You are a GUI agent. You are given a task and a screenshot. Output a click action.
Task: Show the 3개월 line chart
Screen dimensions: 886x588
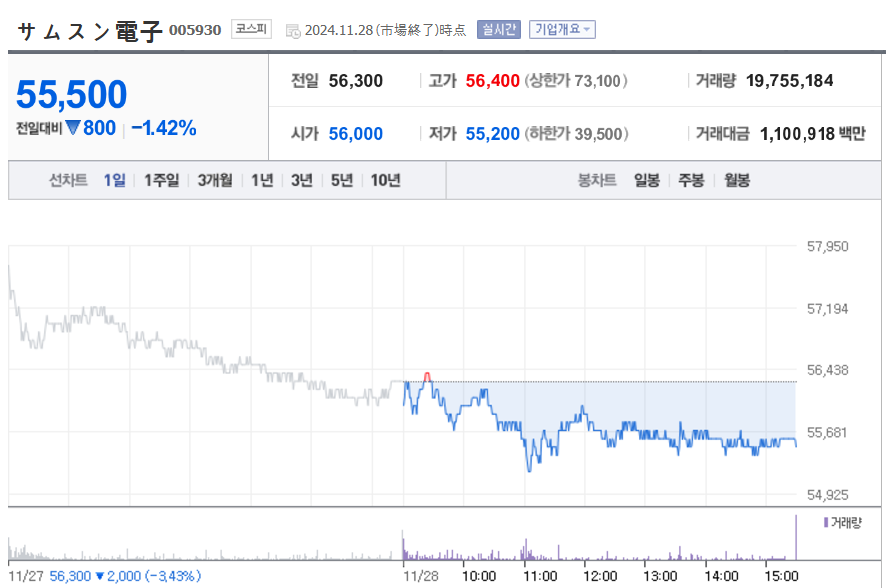click(215, 180)
